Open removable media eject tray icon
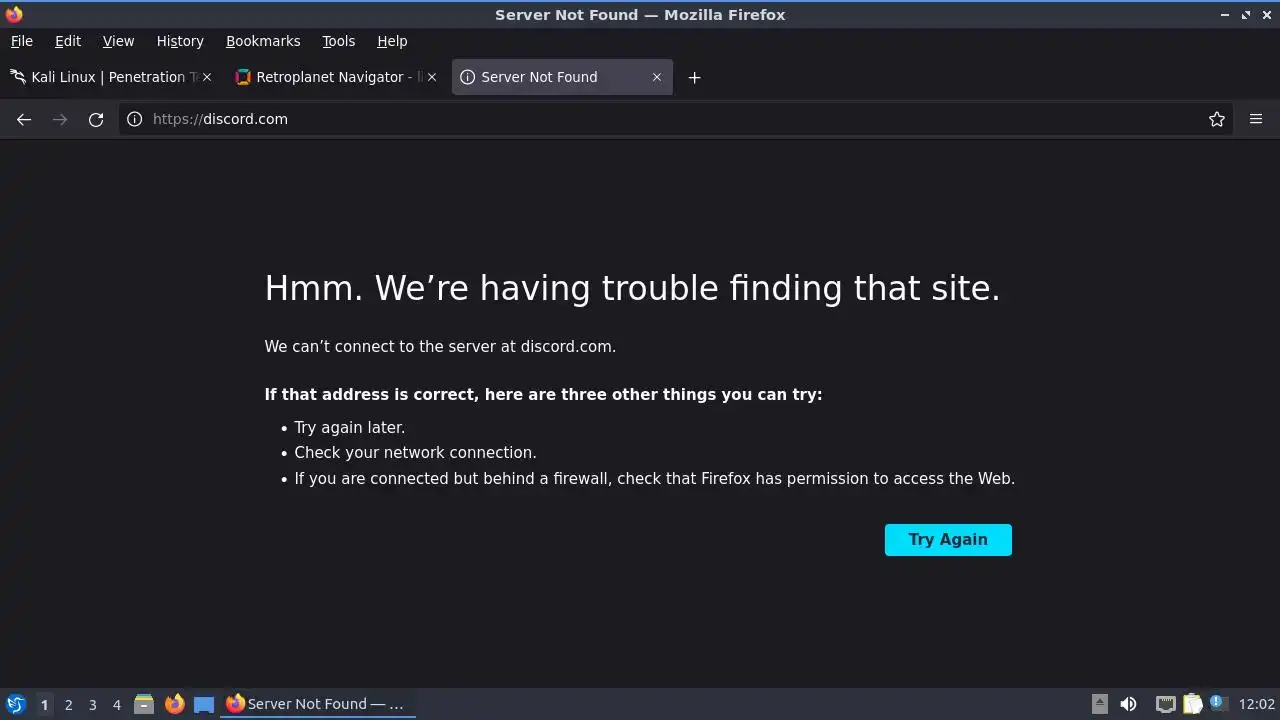 (x=1100, y=704)
